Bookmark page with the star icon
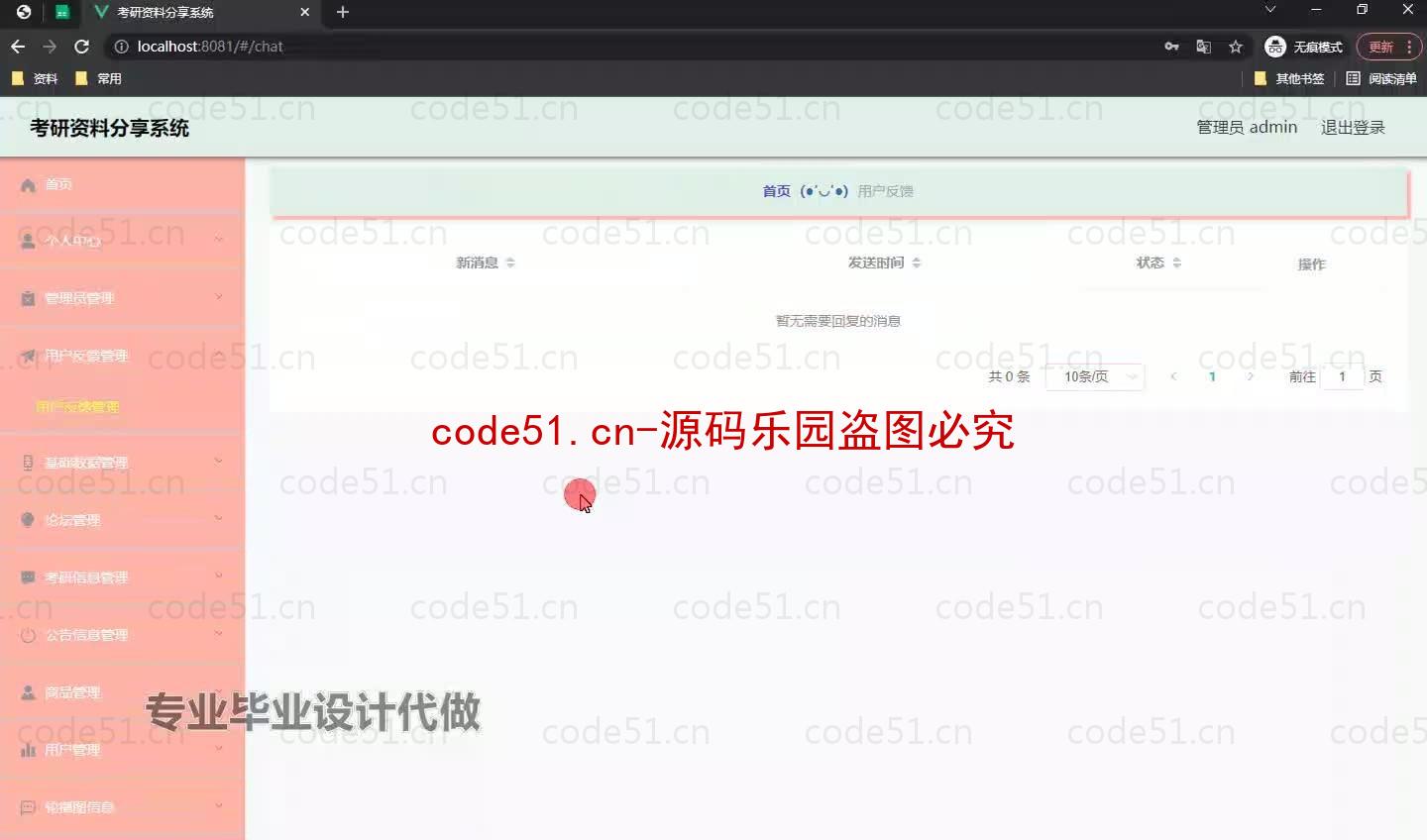1427x840 pixels. coord(1236,47)
